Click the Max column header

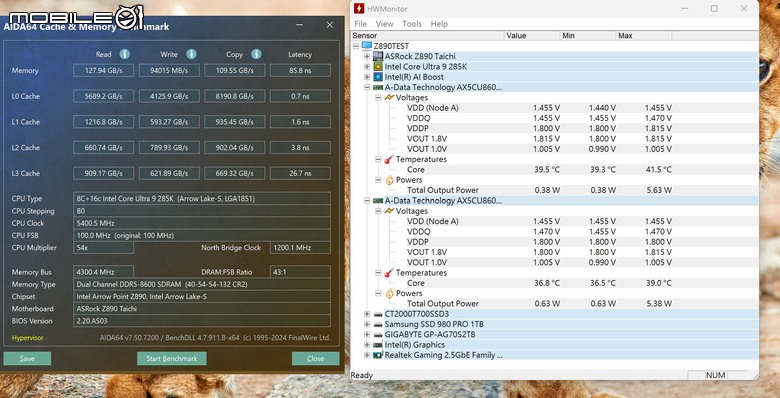point(643,36)
